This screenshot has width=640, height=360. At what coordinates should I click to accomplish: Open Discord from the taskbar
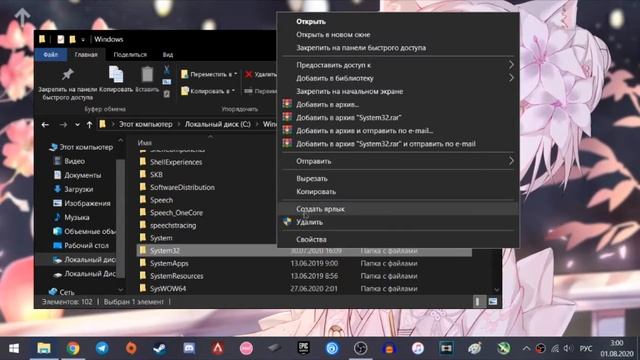point(189,348)
